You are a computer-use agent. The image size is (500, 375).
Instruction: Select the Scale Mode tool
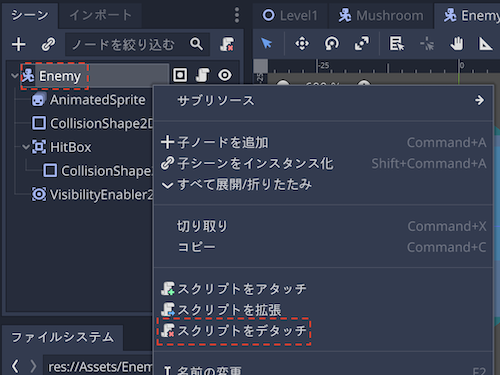[x=362, y=44]
